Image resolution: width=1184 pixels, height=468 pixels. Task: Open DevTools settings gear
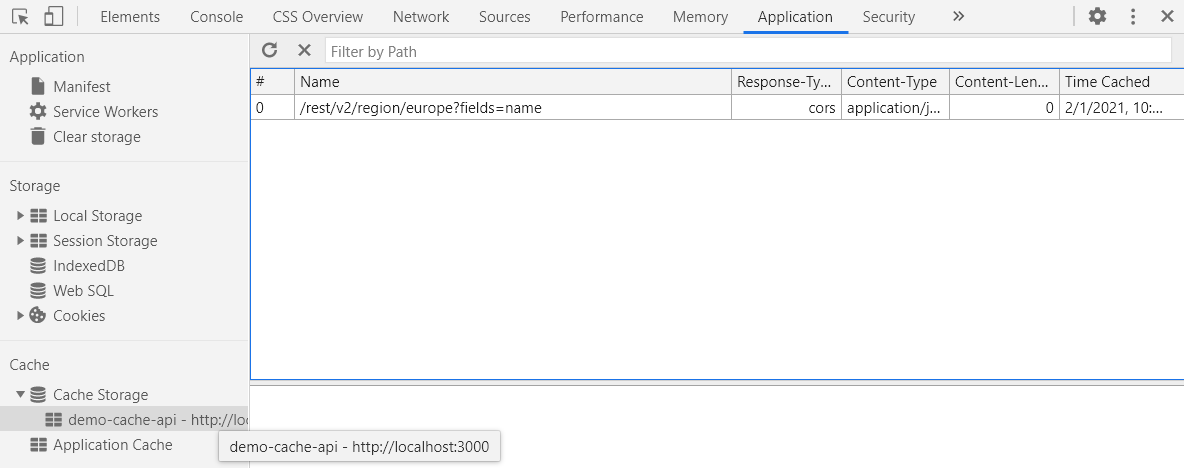1097,17
